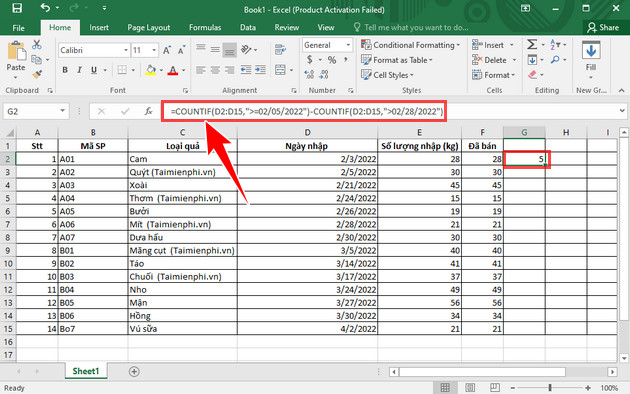
Task: Click the Copy icon
Action: [x=37, y=60]
